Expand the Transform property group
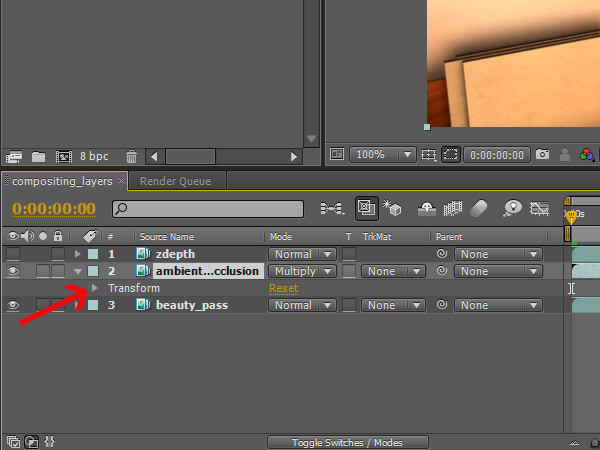The height and width of the screenshot is (450, 600). point(95,288)
